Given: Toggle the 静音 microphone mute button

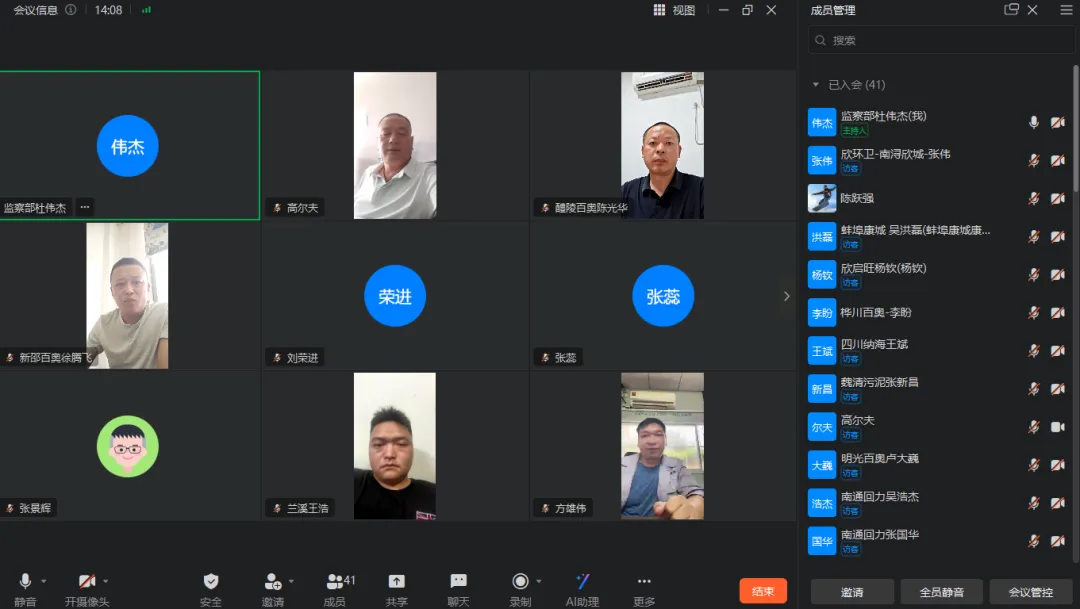Looking at the screenshot, I should click(25, 583).
